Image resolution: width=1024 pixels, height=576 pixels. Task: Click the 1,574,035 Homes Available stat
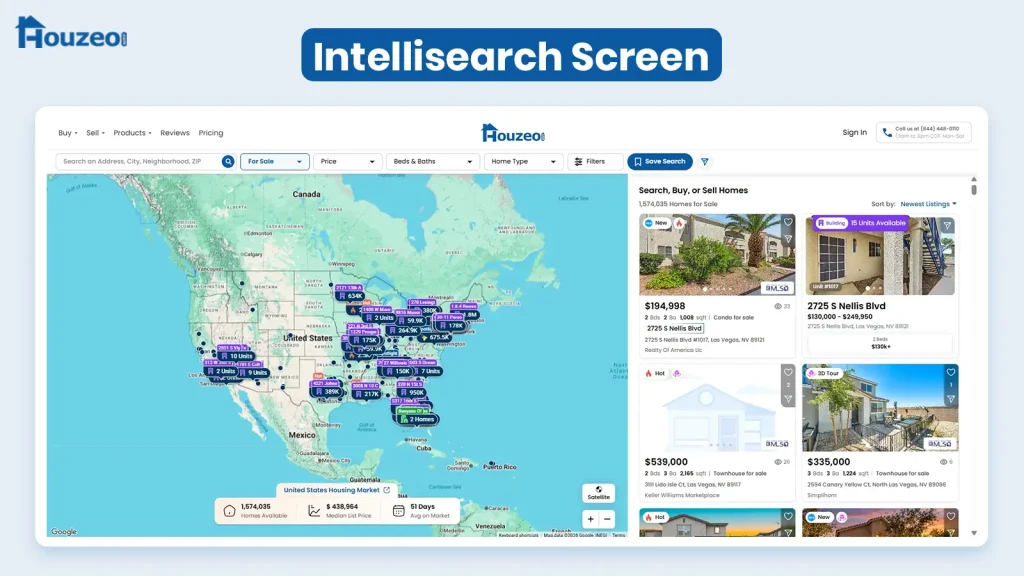(x=256, y=511)
